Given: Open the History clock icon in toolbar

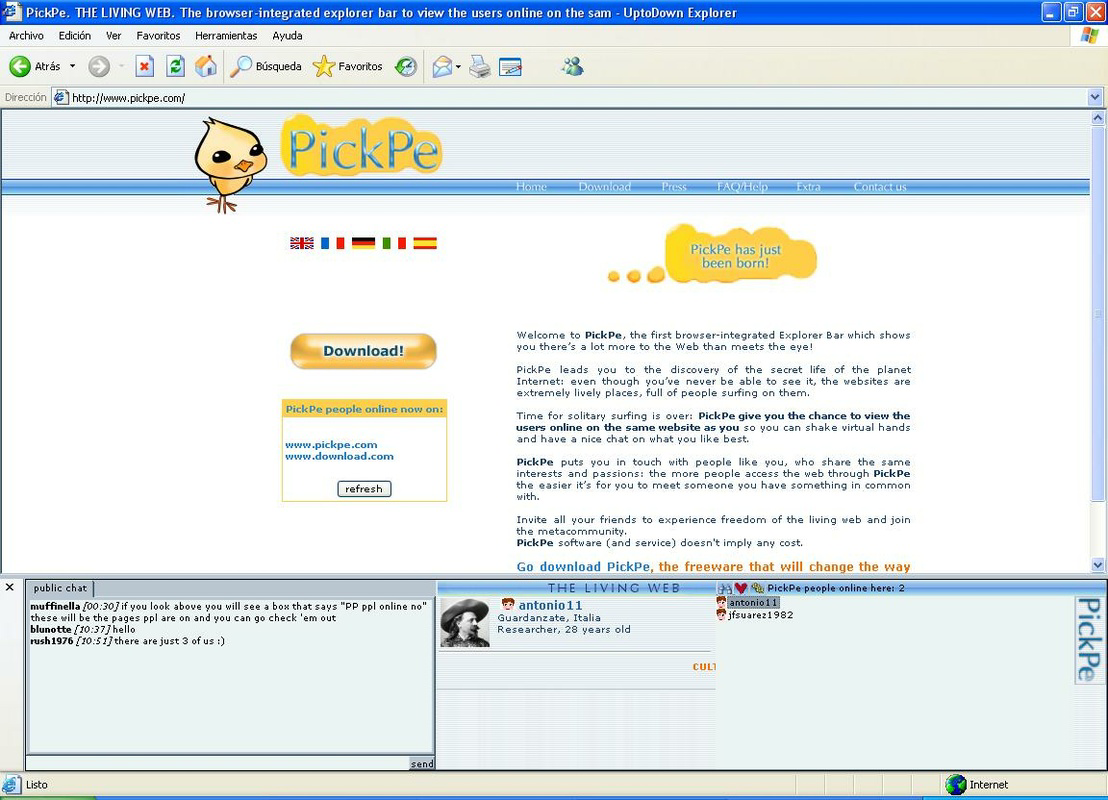Looking at the screenshot, I should pyautogui.click(x=406, y=66).
